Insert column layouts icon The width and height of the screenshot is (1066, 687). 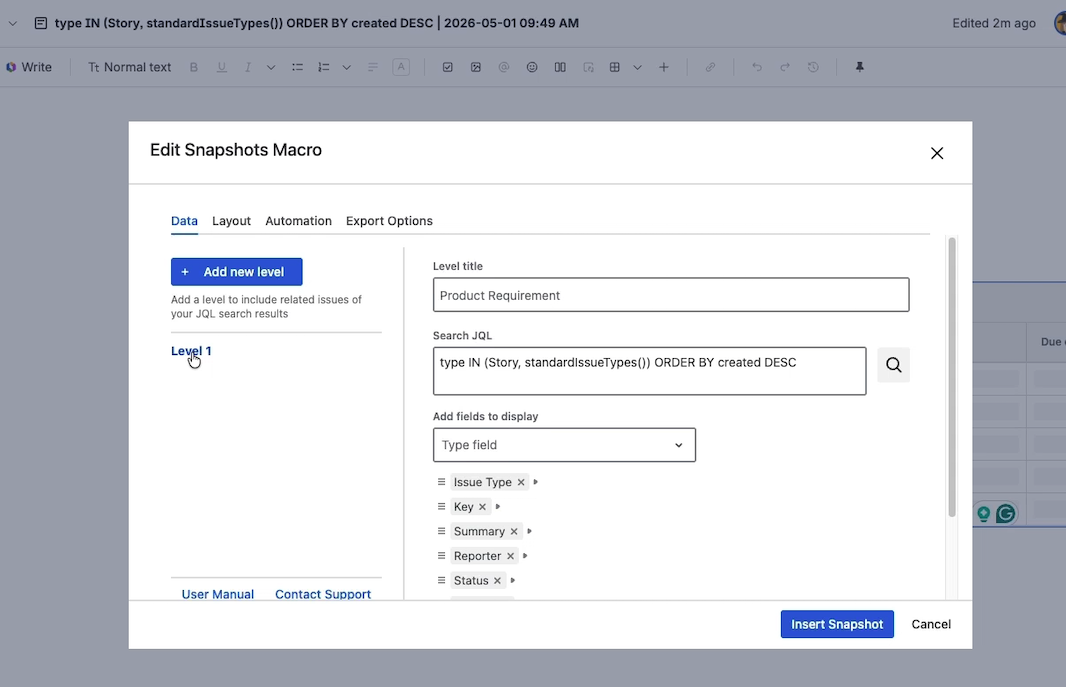(560, 67)
